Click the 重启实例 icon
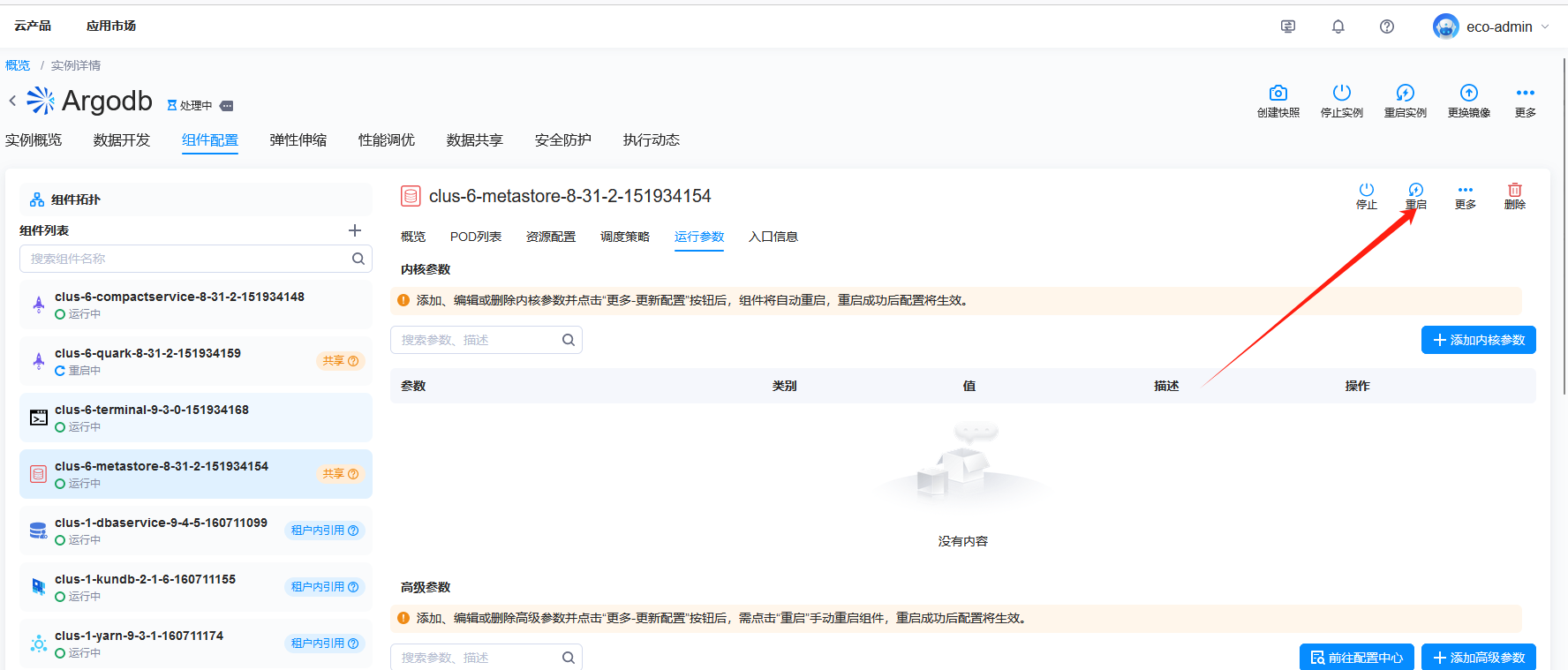1568x670 pixels. click(1405, 93)
